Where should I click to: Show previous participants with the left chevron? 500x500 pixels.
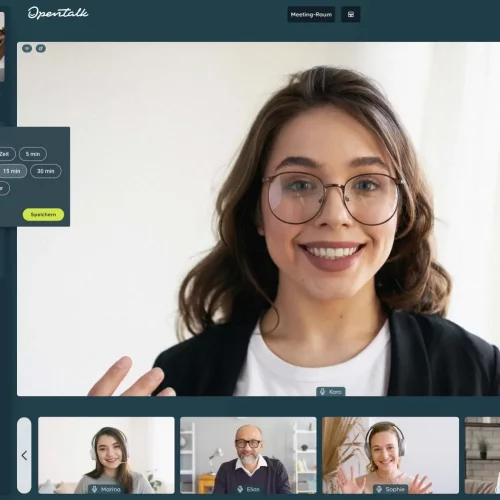pyautogui.click(x=24, y=455)
